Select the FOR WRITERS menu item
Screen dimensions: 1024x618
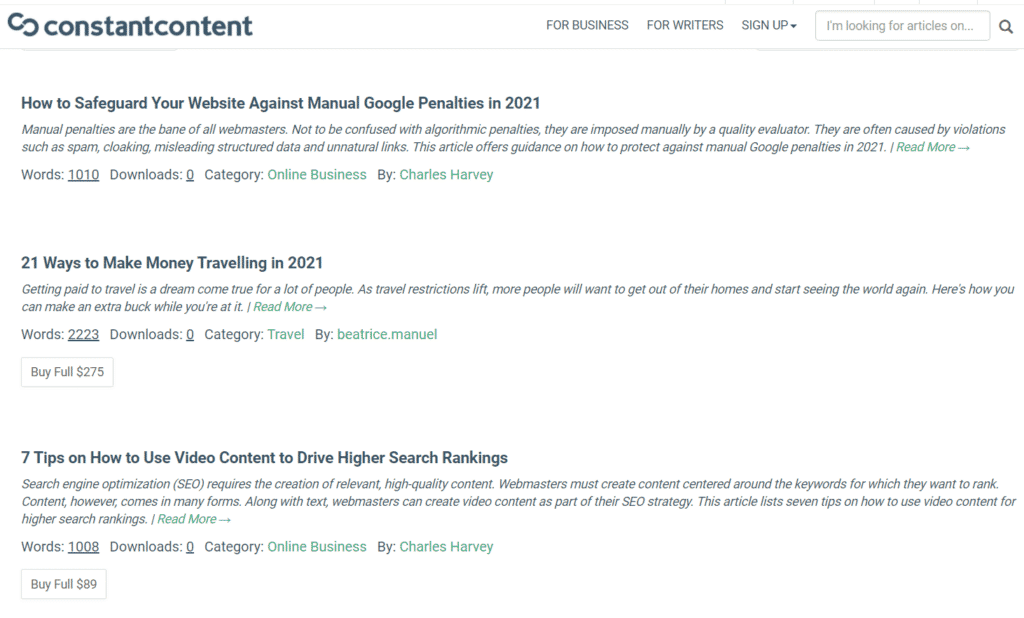(x=685, y=25)
